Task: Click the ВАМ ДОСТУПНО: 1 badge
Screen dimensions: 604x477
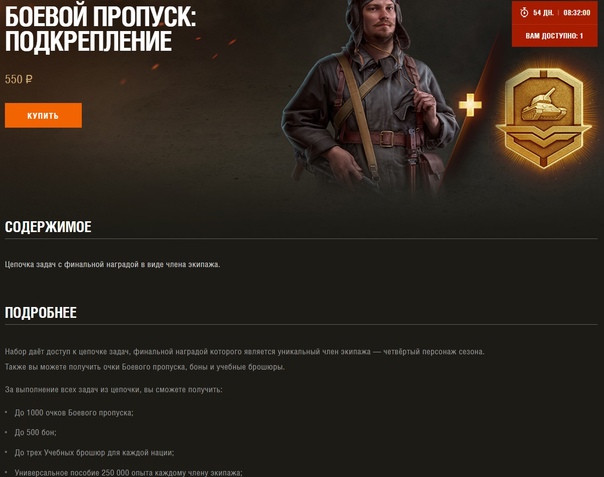Action: (x=554, y=36)
